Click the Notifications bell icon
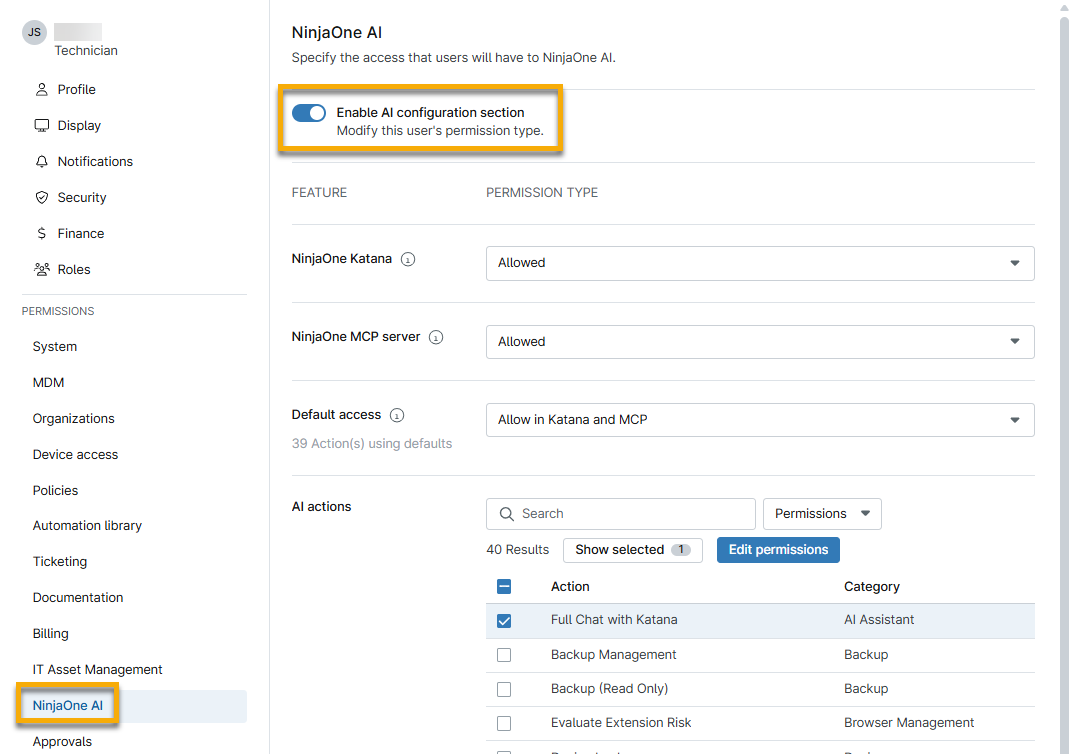Screen dimensions: 1072x754 click(x=42, y=161)
